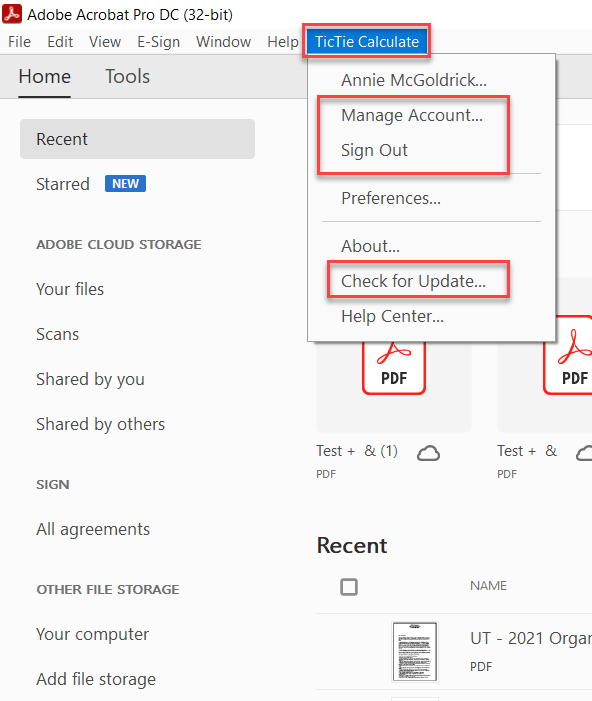The width and height of the screenshot is (592, 701).
Task: Tick the select-all checkbox in Recent list
Action: point(349,587)
